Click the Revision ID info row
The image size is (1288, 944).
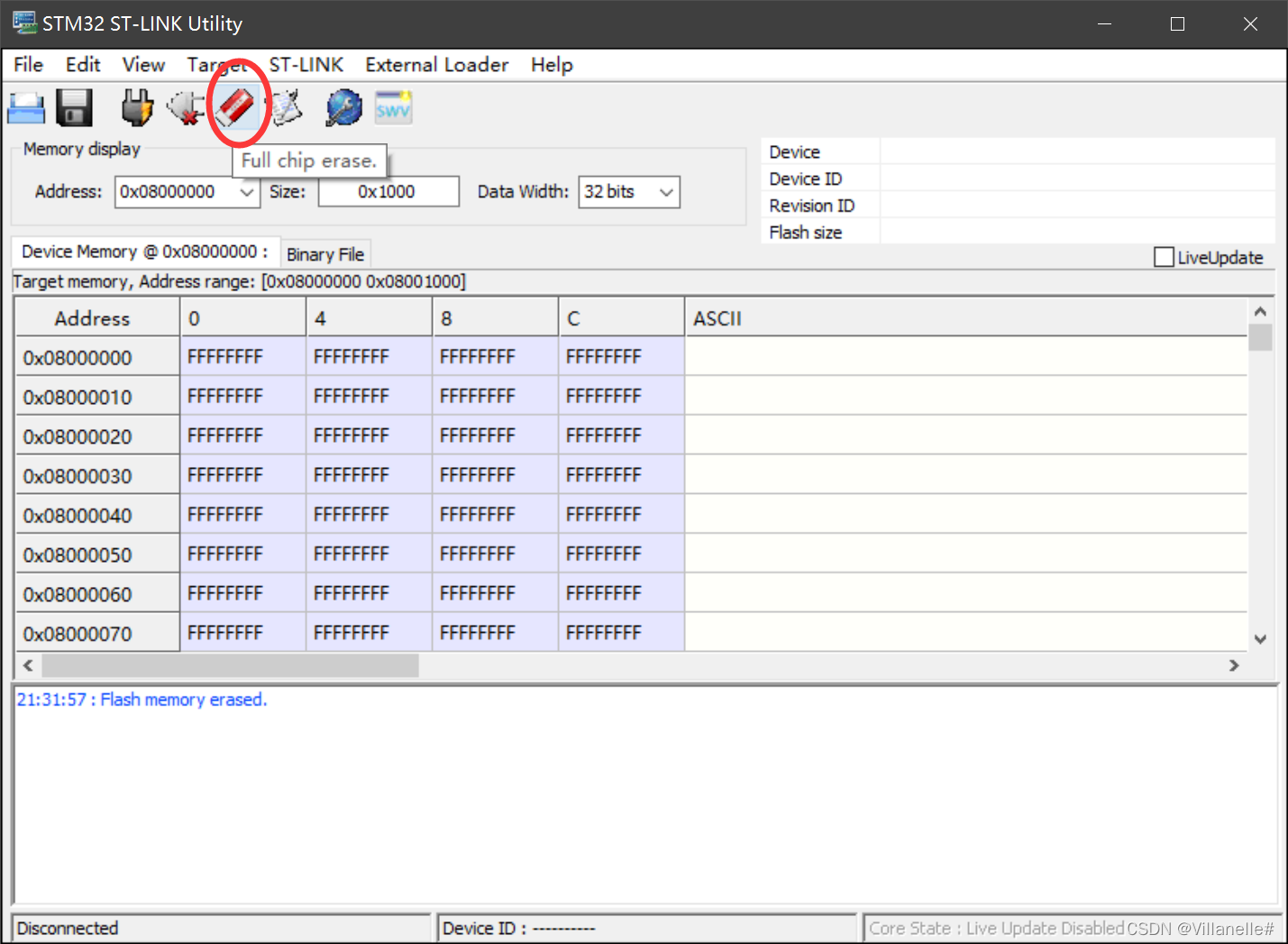pos(1019,206)
